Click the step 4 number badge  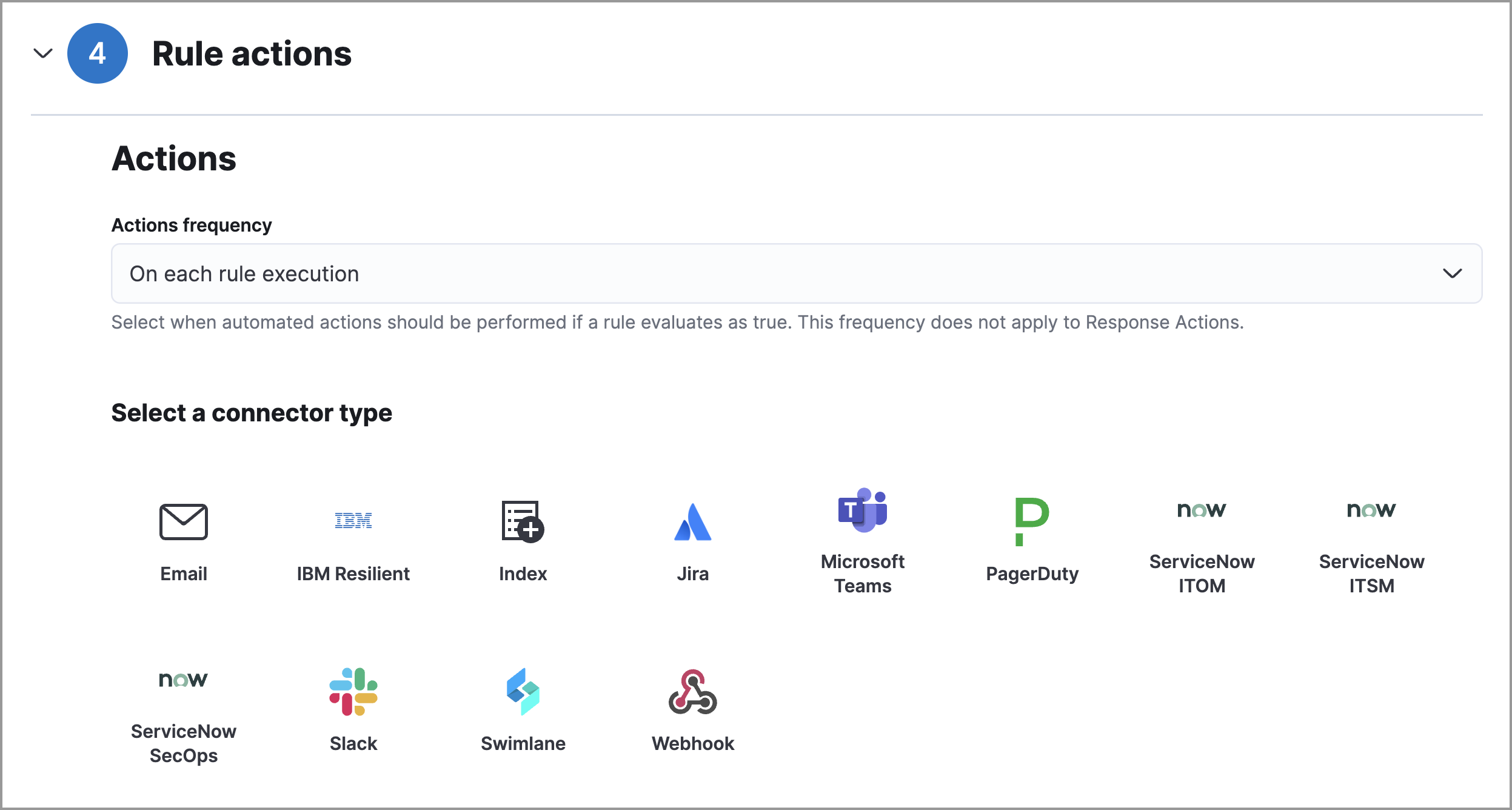pyautogui.click(x=98, y=53)
